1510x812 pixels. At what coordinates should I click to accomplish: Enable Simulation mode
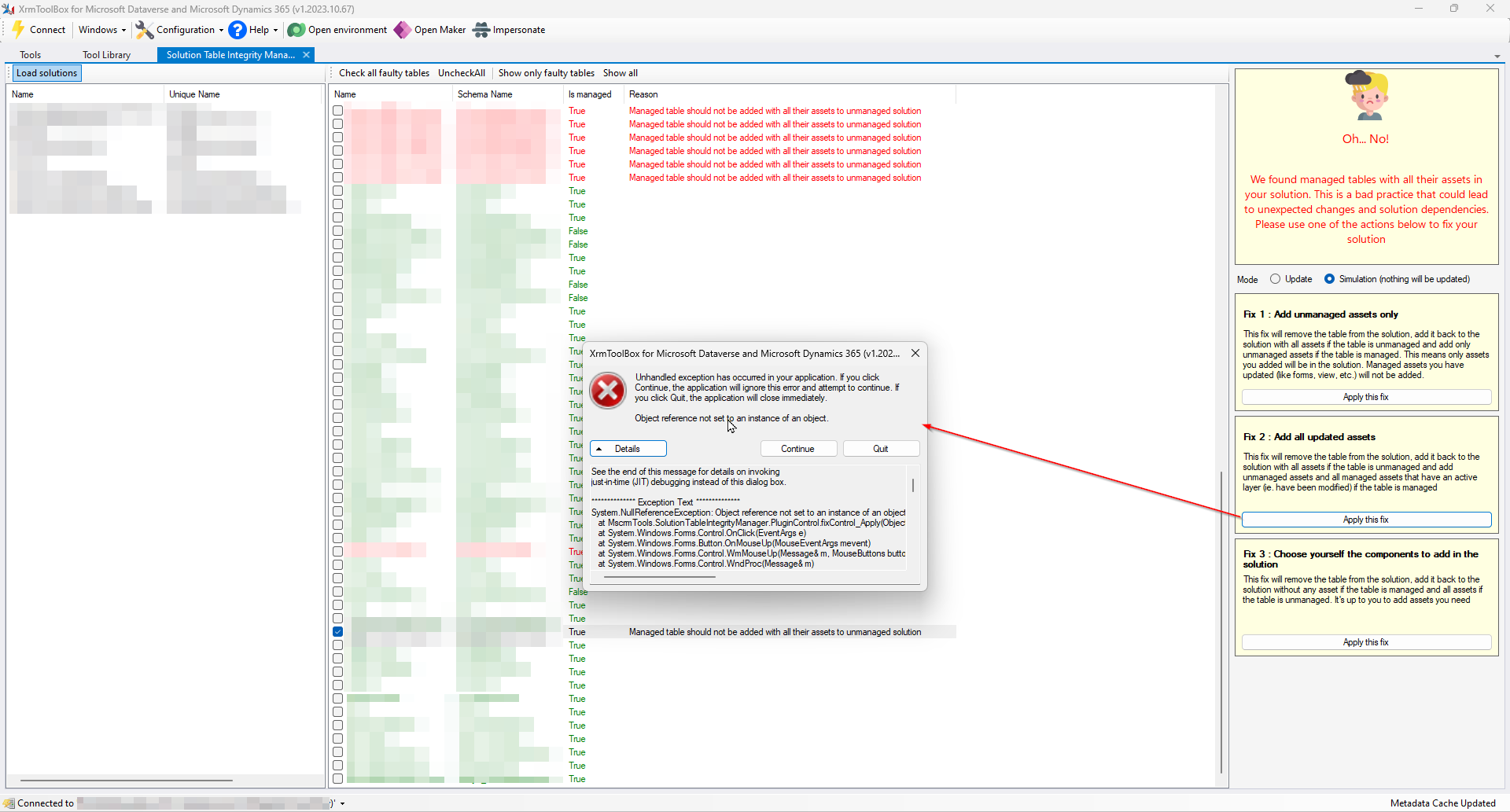[x=1330, y=278]
